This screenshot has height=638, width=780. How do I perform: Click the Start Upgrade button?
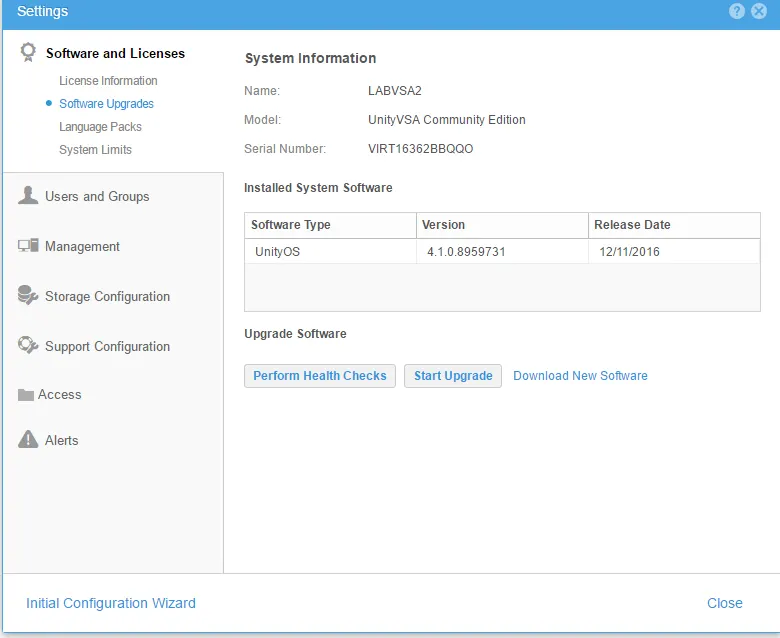click(453, 376)
